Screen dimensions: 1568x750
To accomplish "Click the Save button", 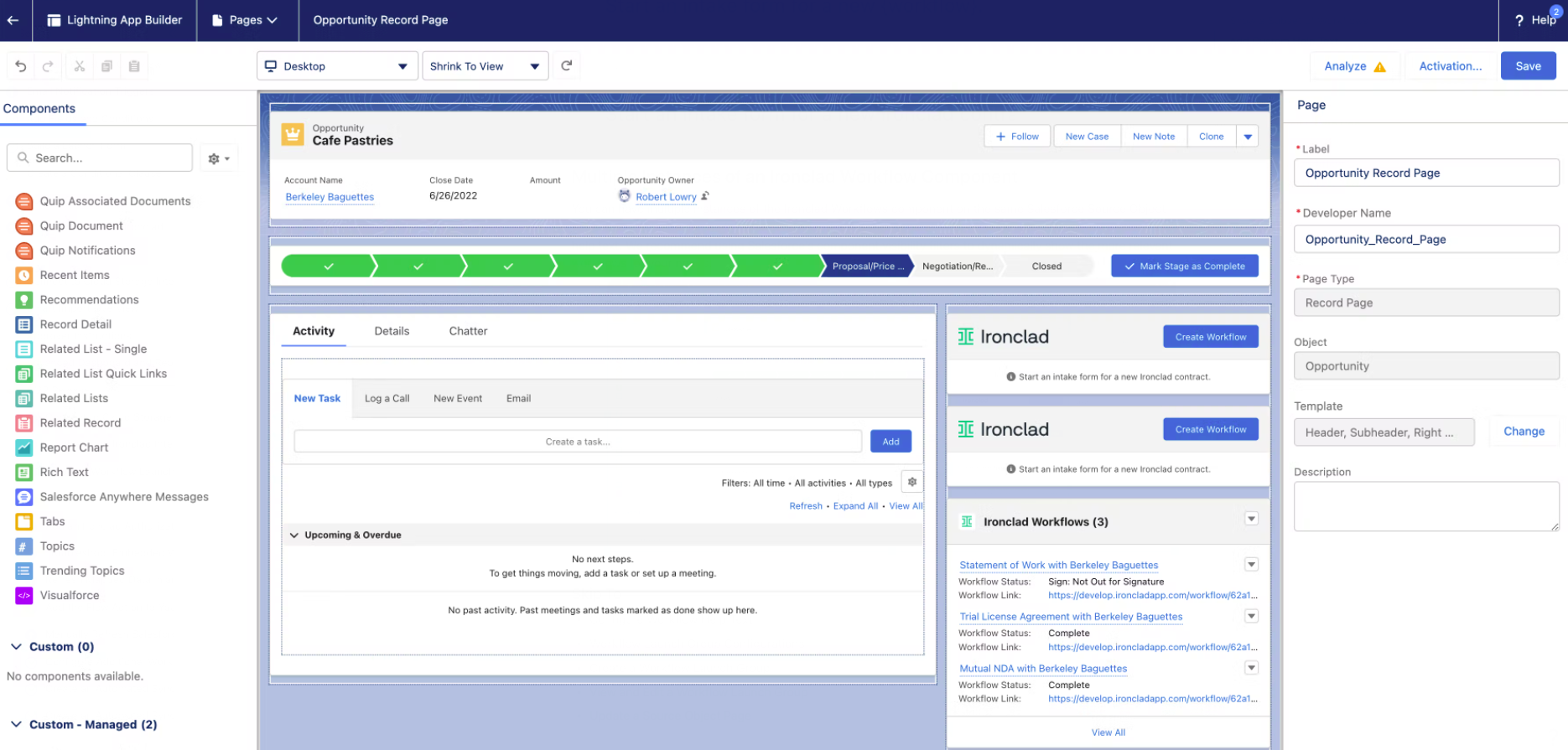I will point(1528,66).
